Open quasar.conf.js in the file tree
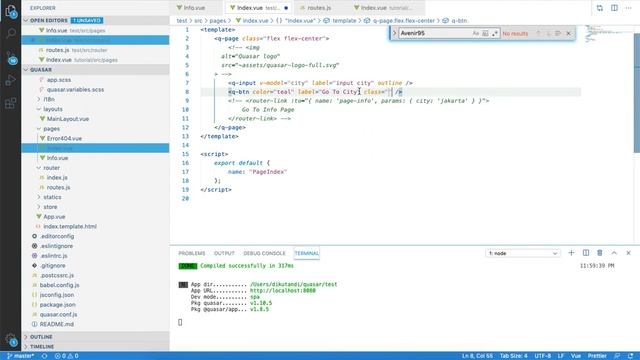This screenshot has width=640, height=360. (x=58, y=314)
